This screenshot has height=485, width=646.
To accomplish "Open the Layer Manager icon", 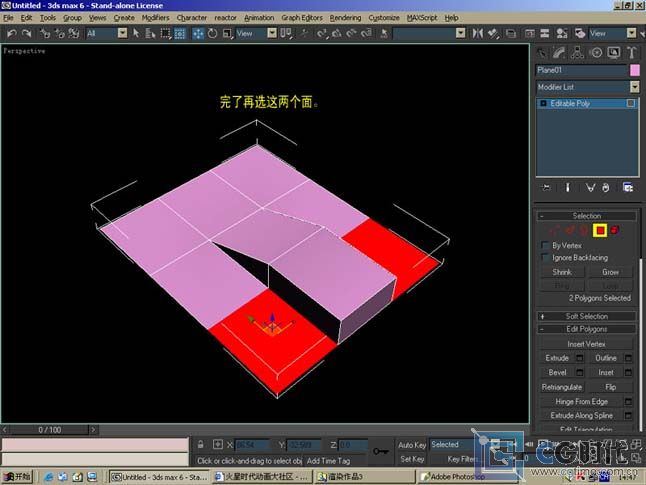I will tap(511, 33).
